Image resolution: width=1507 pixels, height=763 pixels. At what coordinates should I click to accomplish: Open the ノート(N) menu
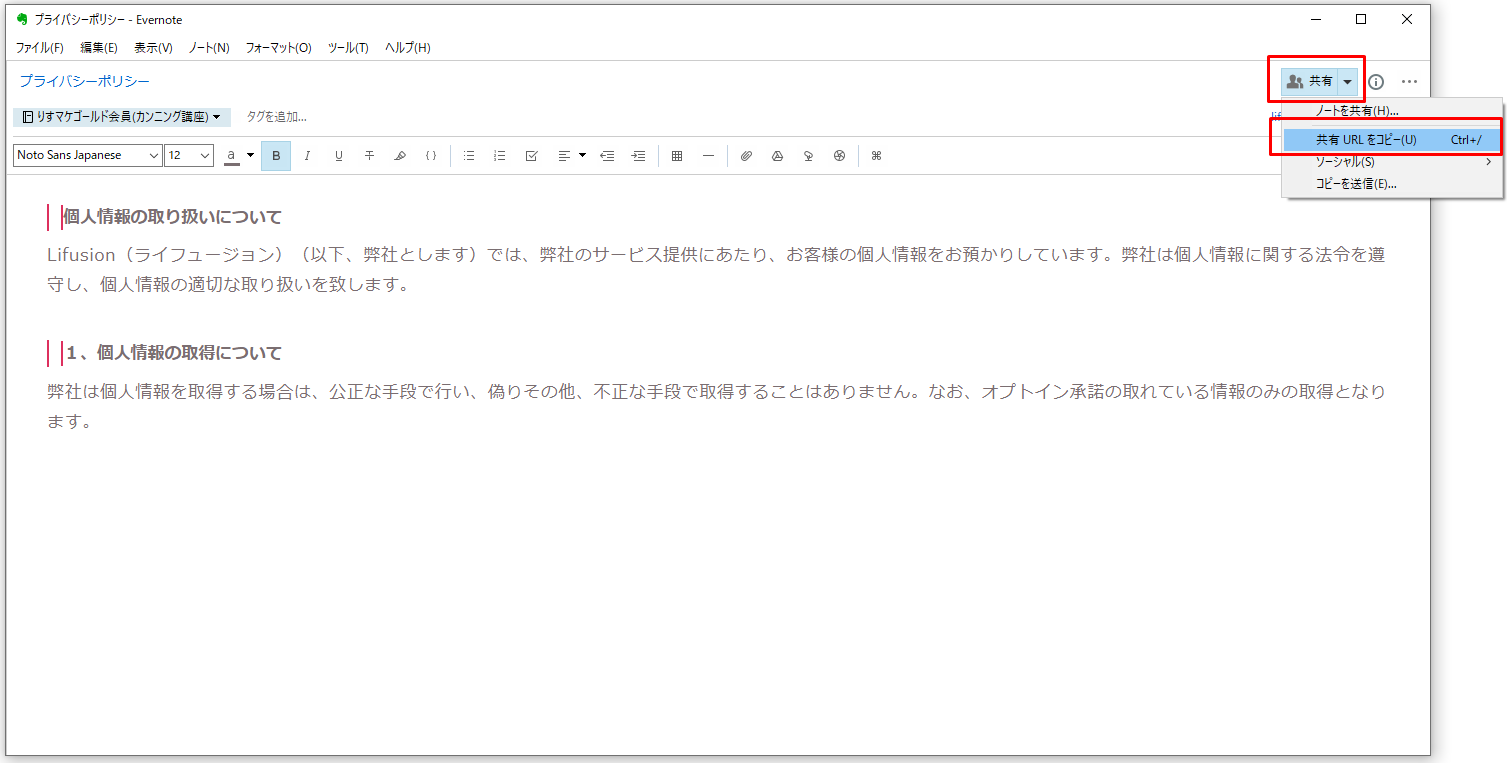[x=209, y=48]
